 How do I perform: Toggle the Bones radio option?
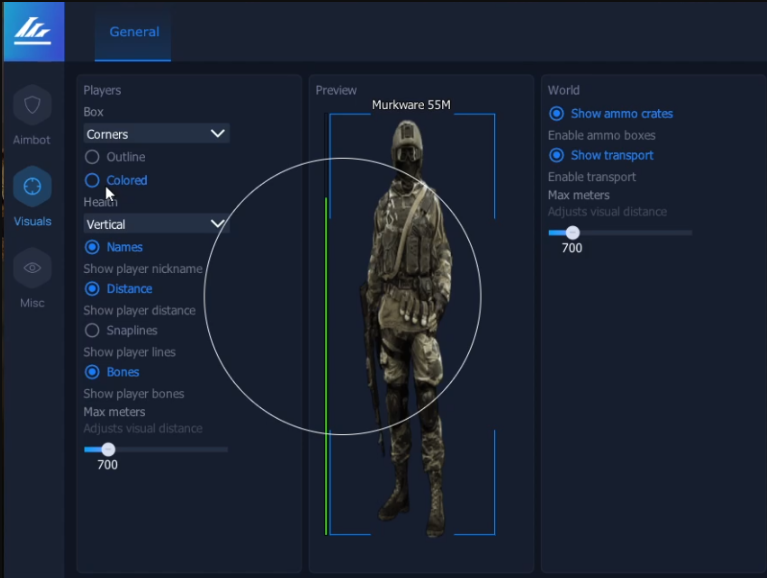coord(92,372)
